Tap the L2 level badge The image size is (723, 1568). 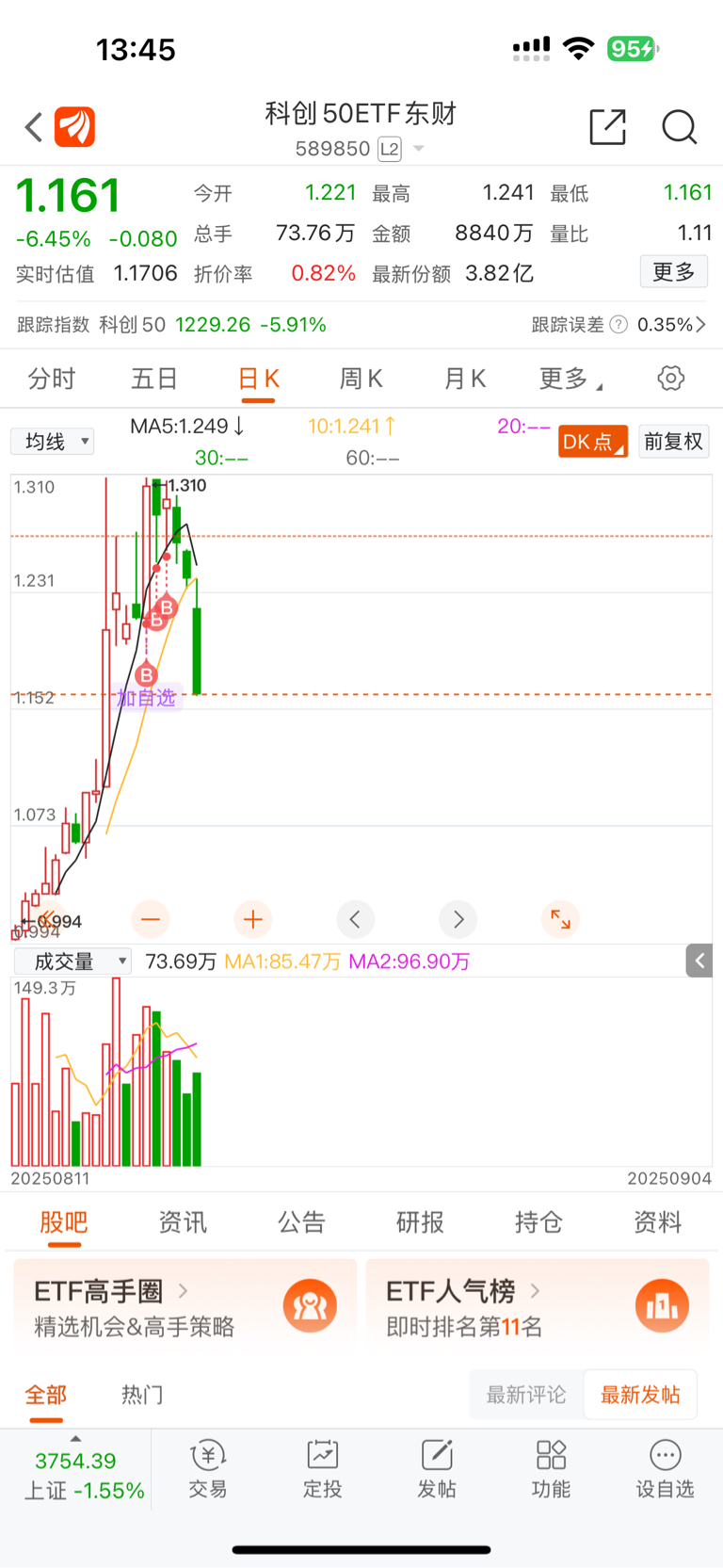pos(390,149)
